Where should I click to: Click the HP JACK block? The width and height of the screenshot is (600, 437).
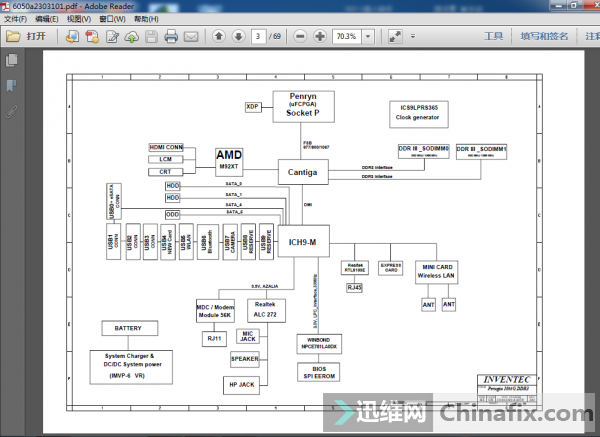tap(241, 385)
